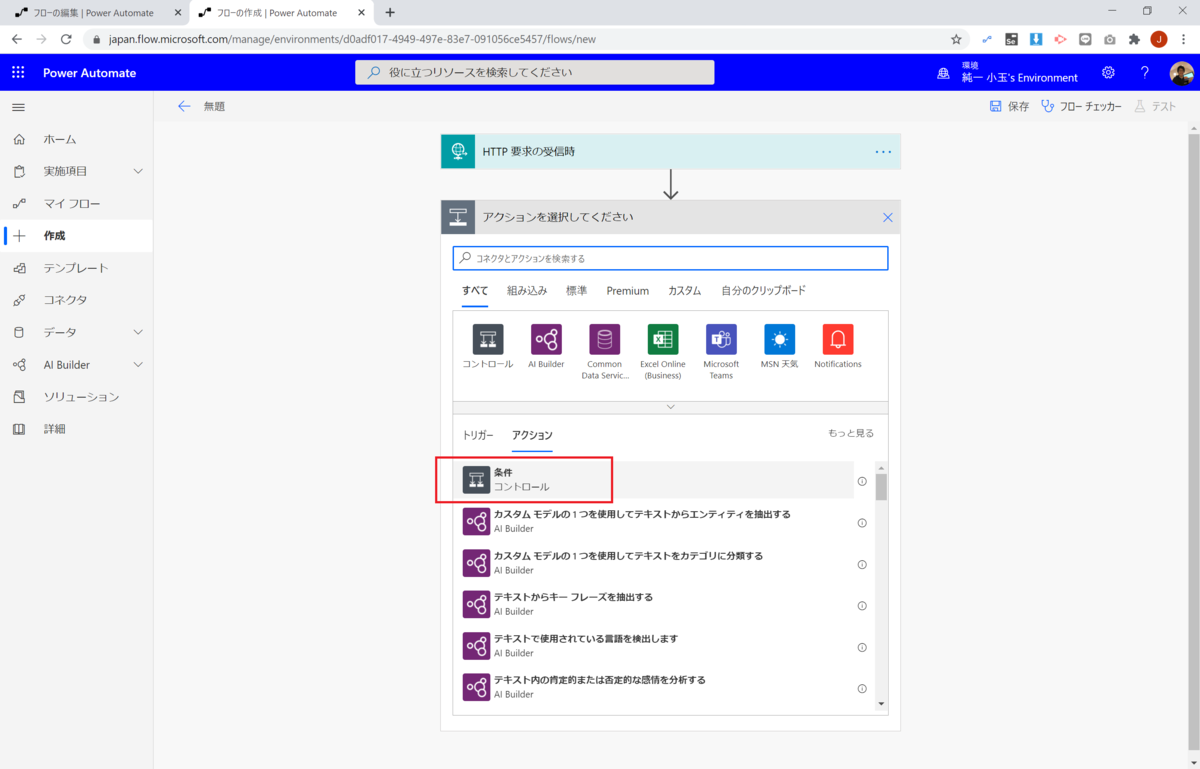Show info for テキスト内の肯定的または否定的な感情を分析する
This screenshot has height=769, width=1200.
point(862,688)
